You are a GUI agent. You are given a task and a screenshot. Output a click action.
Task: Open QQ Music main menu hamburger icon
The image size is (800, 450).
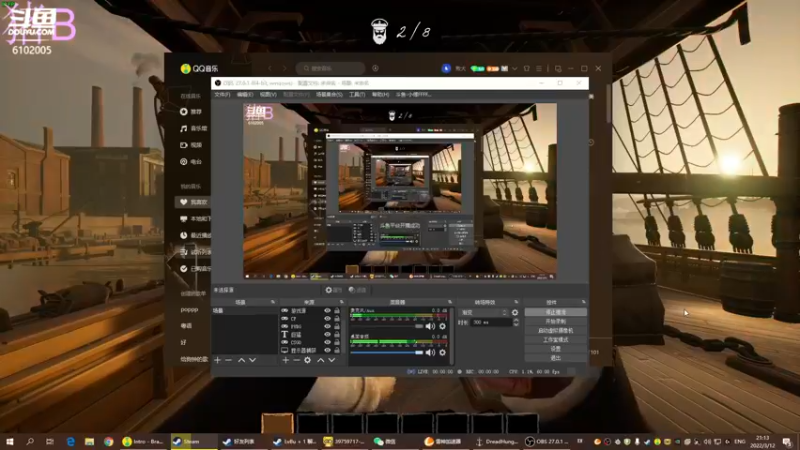coord(539,68)
